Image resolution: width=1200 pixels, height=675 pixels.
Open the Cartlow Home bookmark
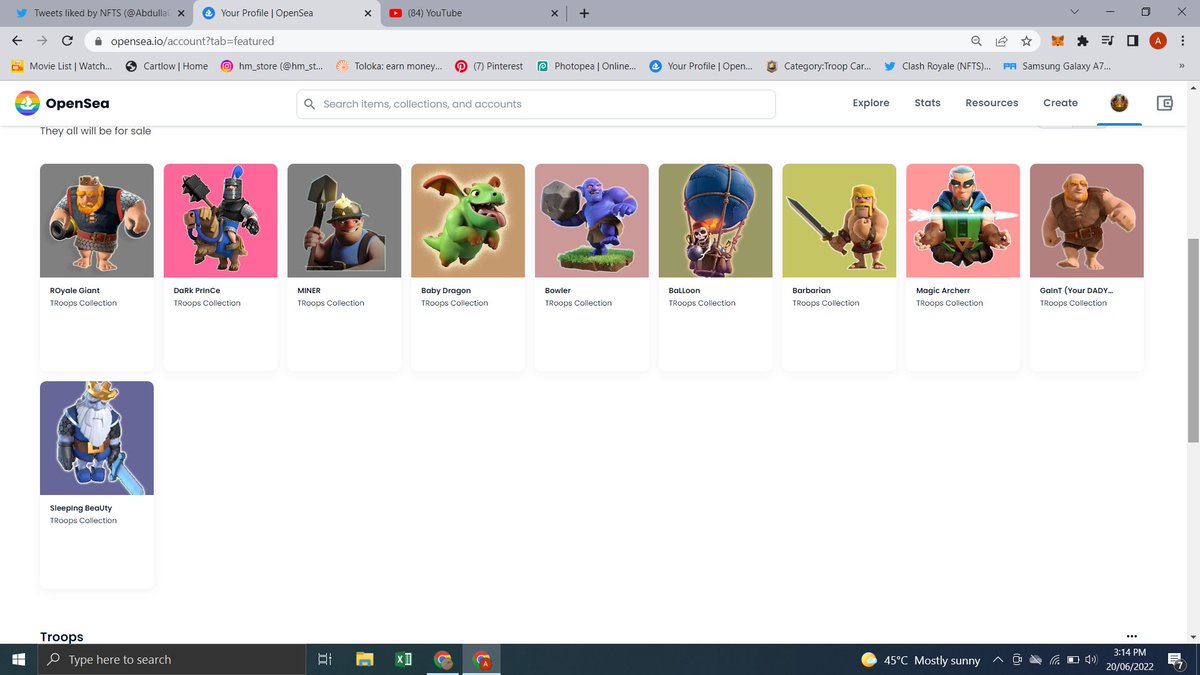coord(167,66)
